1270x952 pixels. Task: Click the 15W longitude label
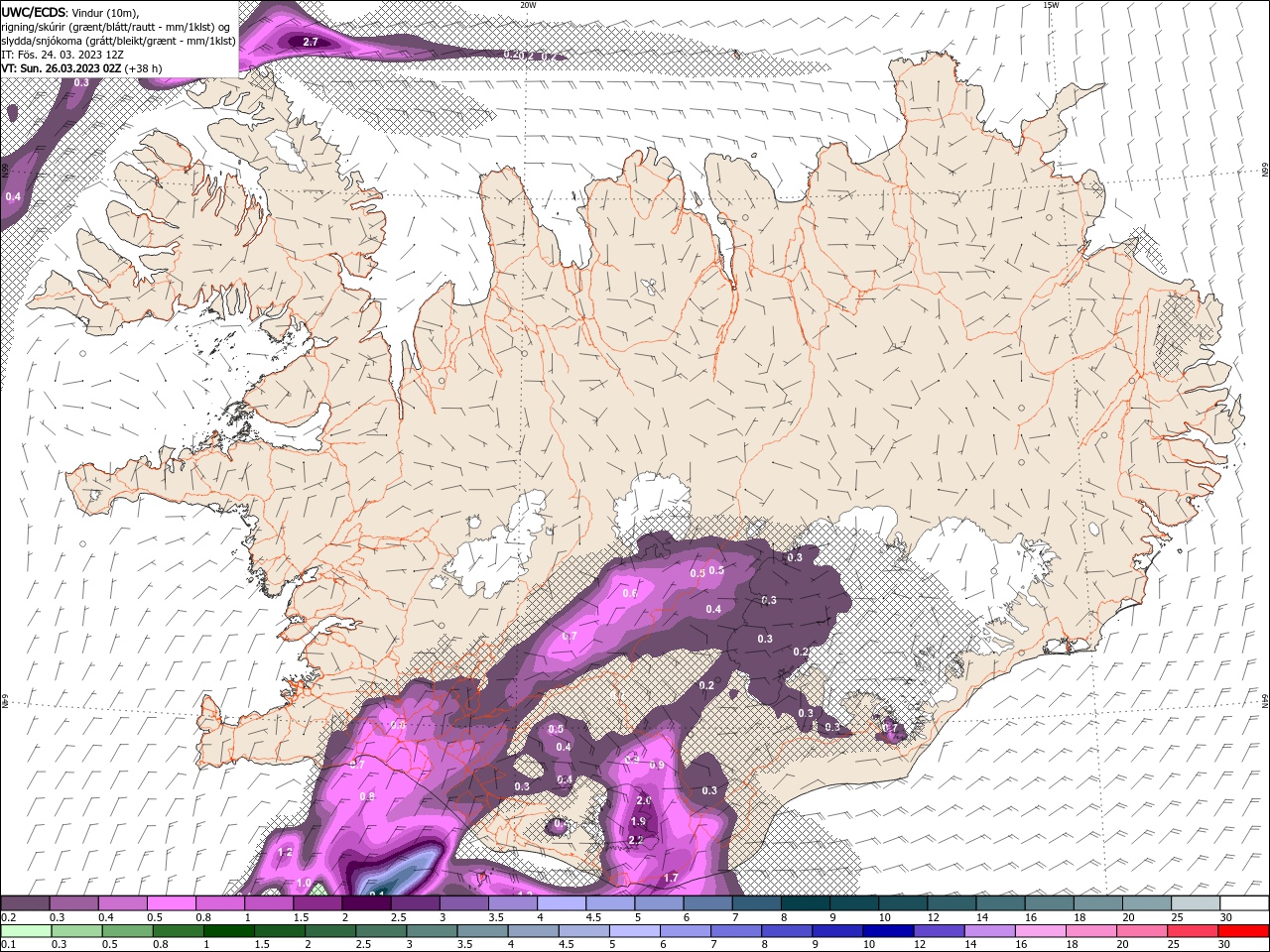tap(1051, 5)
